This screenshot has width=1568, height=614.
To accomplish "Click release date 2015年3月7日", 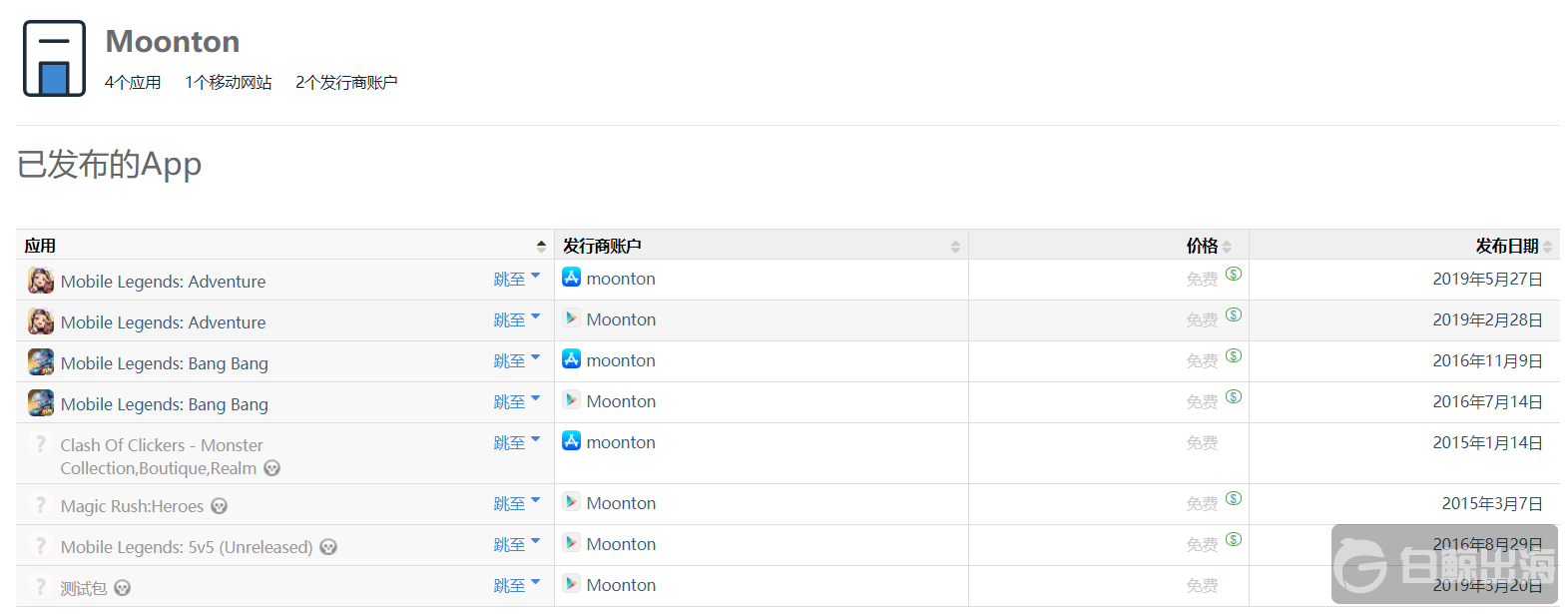I will coord(1492,503).
